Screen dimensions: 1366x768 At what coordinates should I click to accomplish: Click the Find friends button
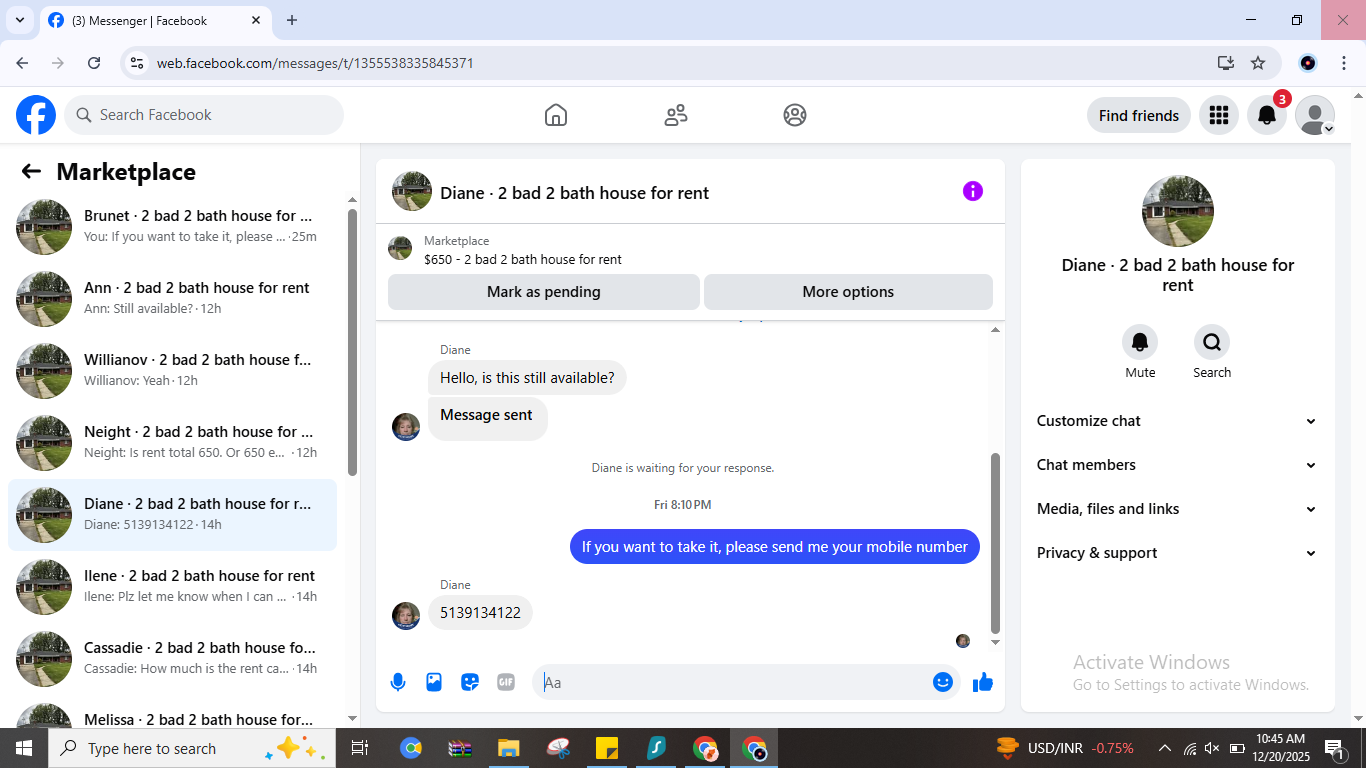tap(1139, 115)
